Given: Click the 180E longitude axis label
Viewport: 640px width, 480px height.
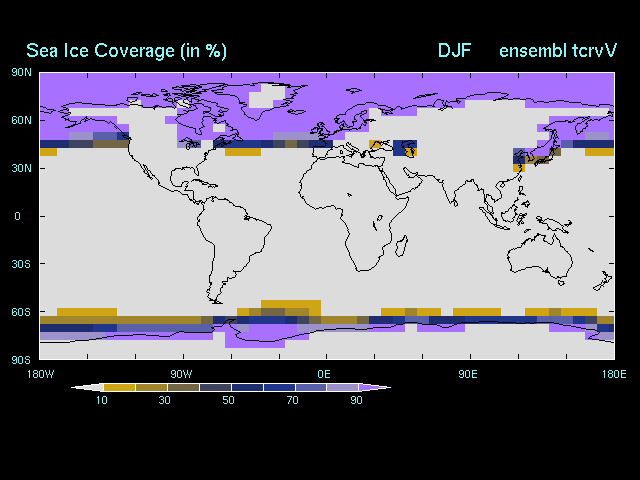Looking at the screenshot, I should [613, 374].
